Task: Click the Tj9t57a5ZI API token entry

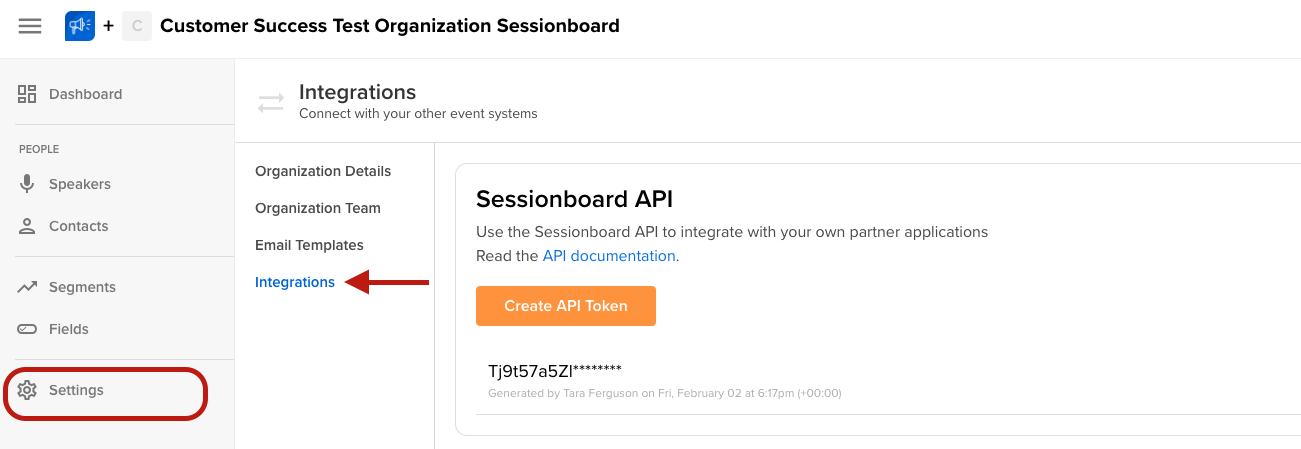Action: pos(555,371)
